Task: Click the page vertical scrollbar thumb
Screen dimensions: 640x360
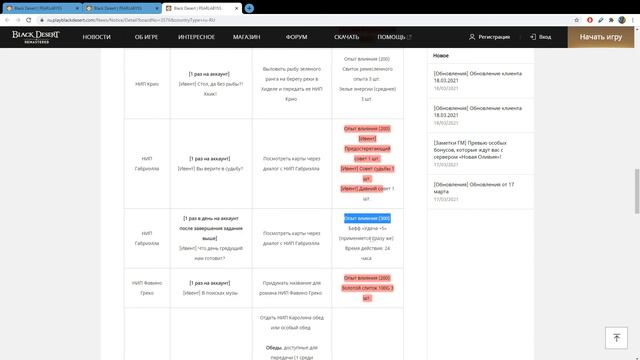Action: coord(637,191)
